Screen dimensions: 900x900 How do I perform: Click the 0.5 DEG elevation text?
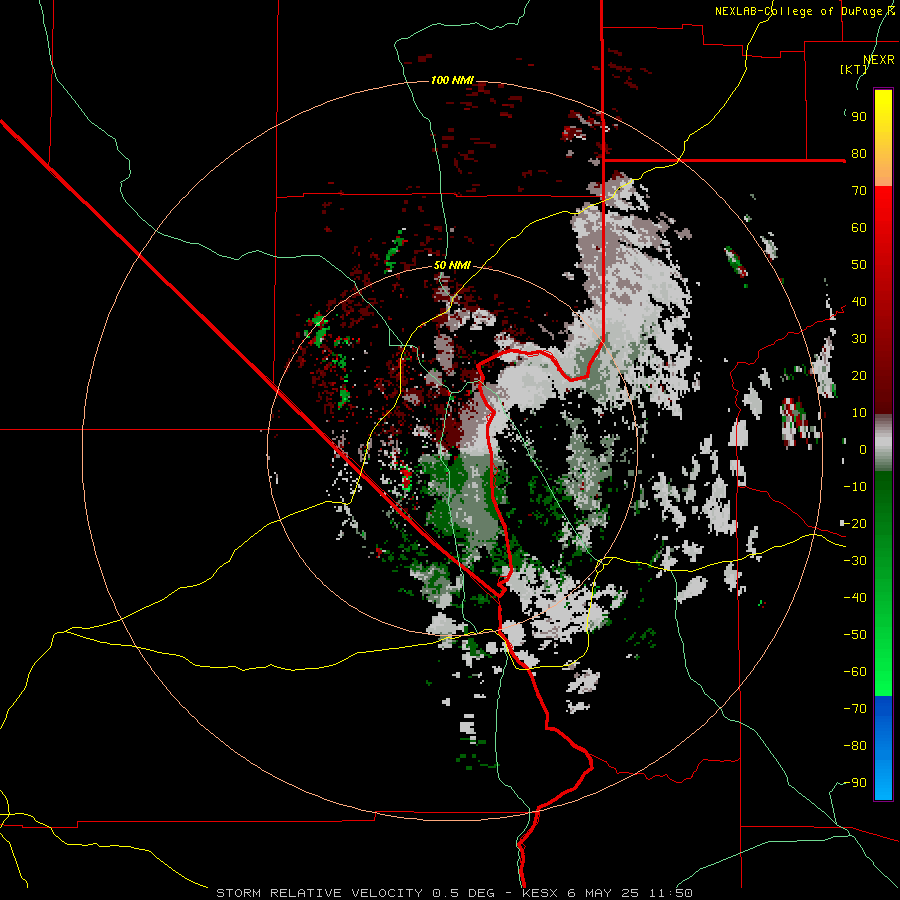(x=462, y=893)
